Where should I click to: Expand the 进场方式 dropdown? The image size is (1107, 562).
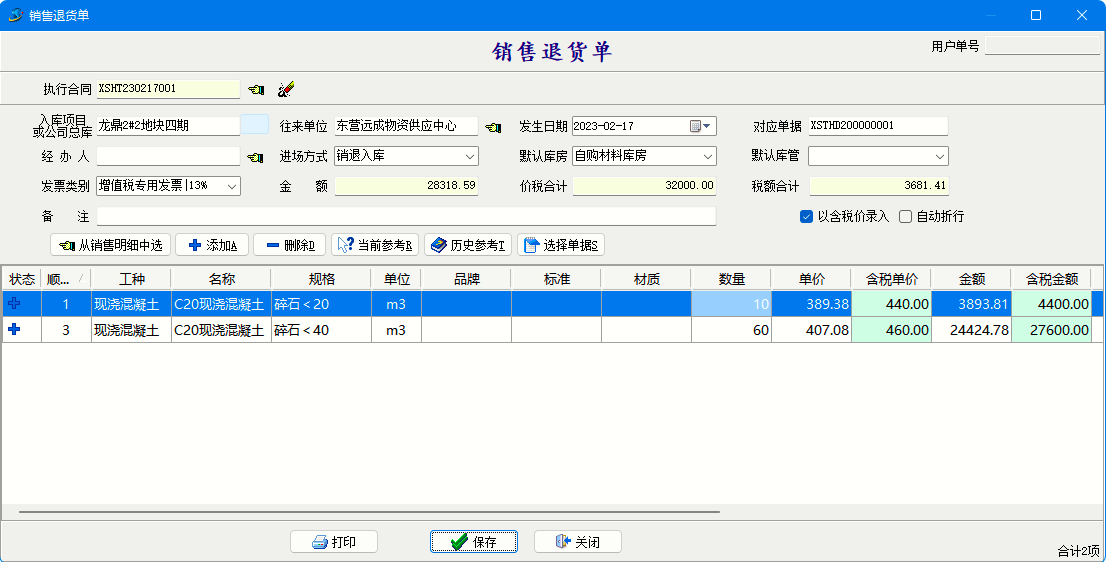pyautogui.click(x=470, y=156)
